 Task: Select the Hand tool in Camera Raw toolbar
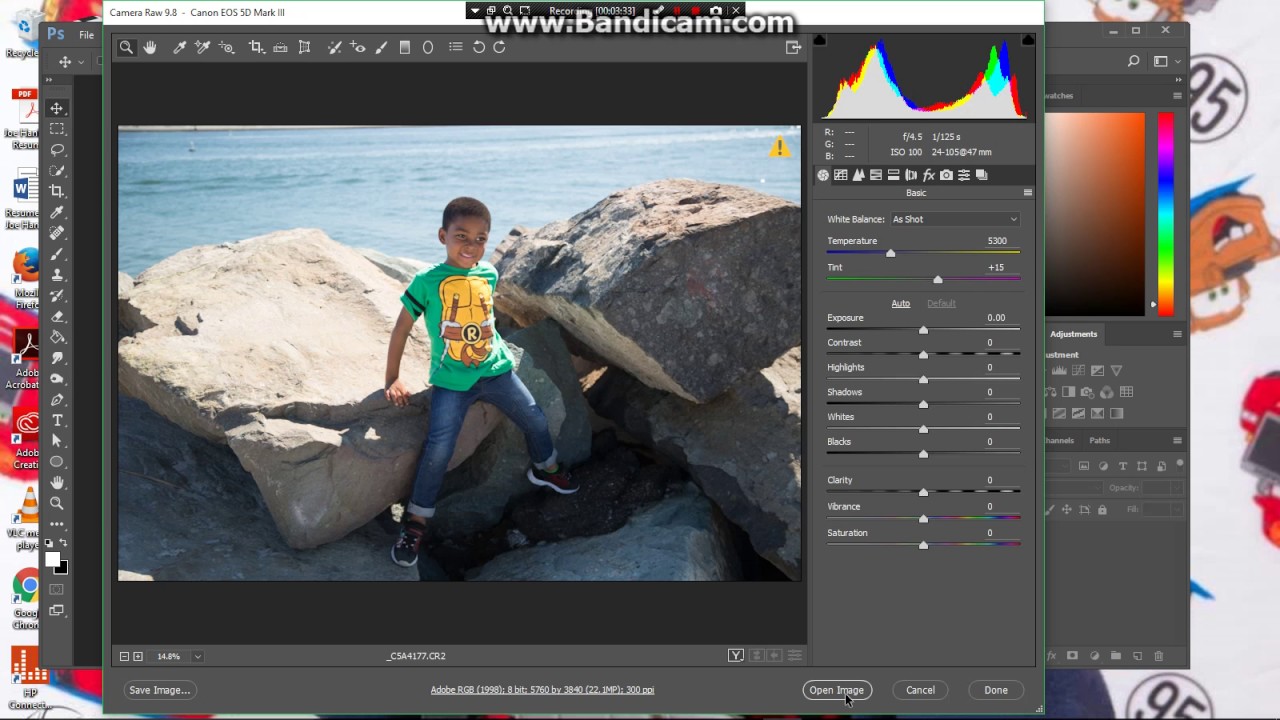click(150, 47)
